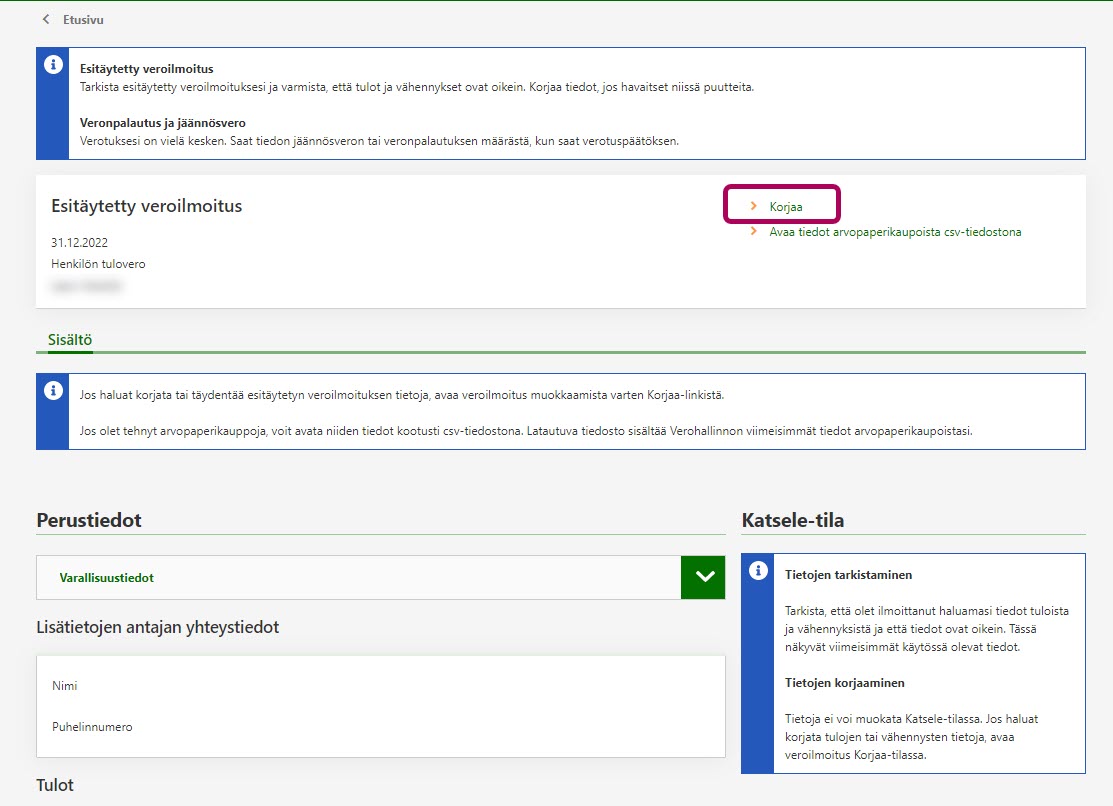
Task: Click info icon in the Korjaa-linkistä notice
Action: [x=53, y=391]
